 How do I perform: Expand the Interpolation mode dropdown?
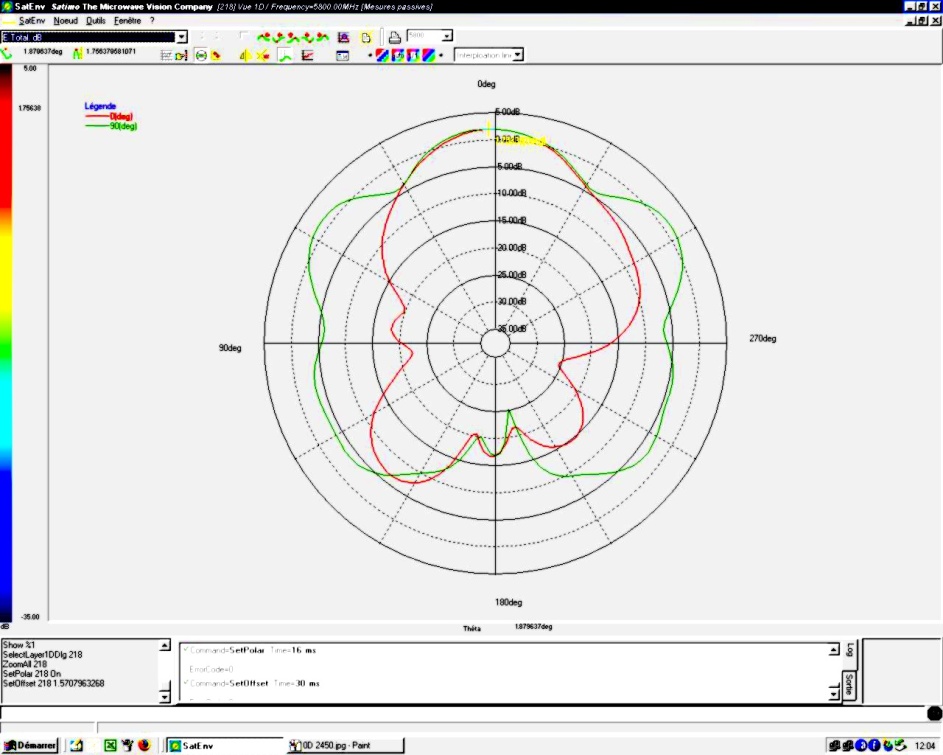[518, 55]
